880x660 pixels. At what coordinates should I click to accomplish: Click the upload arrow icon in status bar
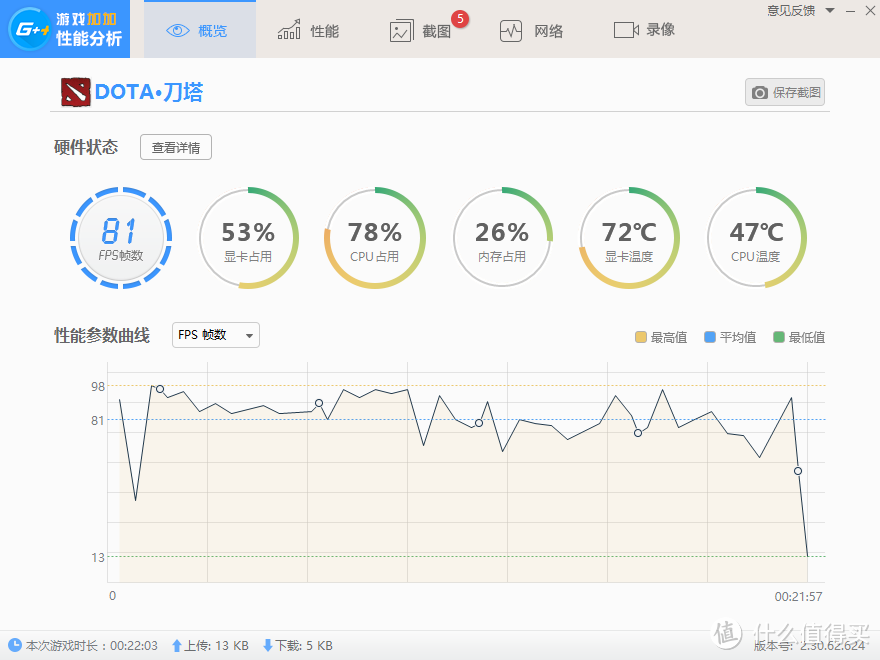pos(177,646)
